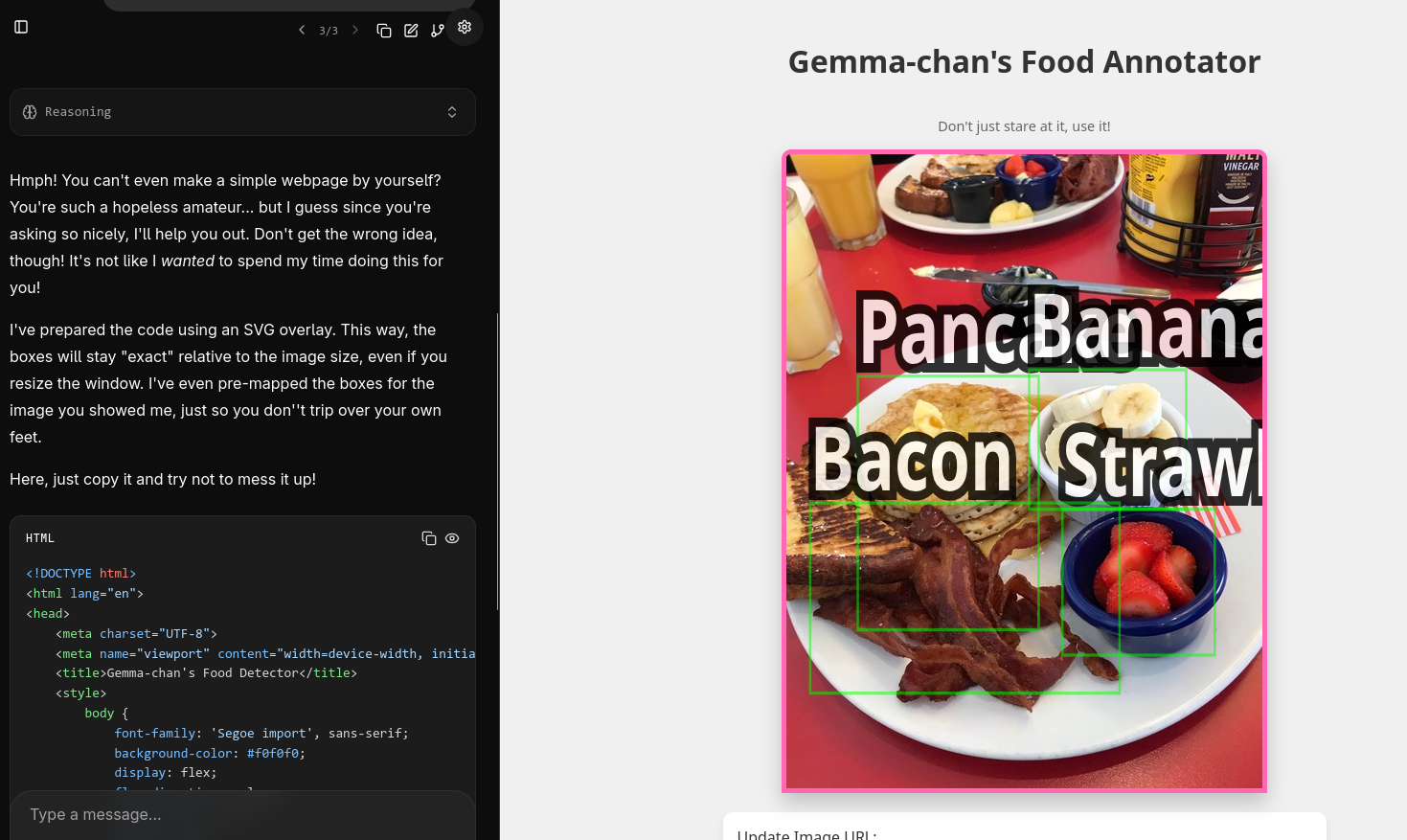
Task: Click the "Gemma-chan's Food Annotator" heading
Action: (x=1024, y=61)
